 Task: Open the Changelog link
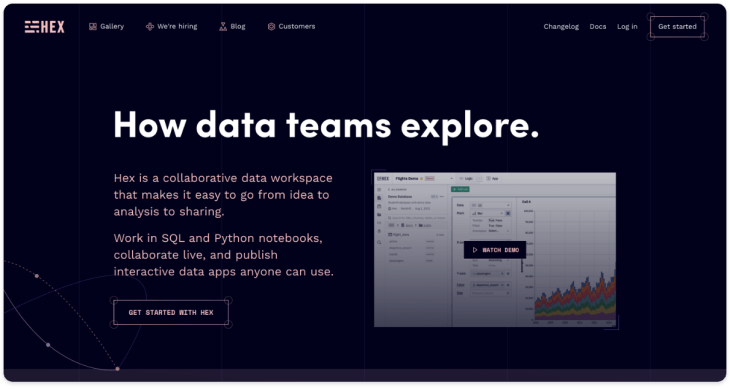tap(561, 27)
